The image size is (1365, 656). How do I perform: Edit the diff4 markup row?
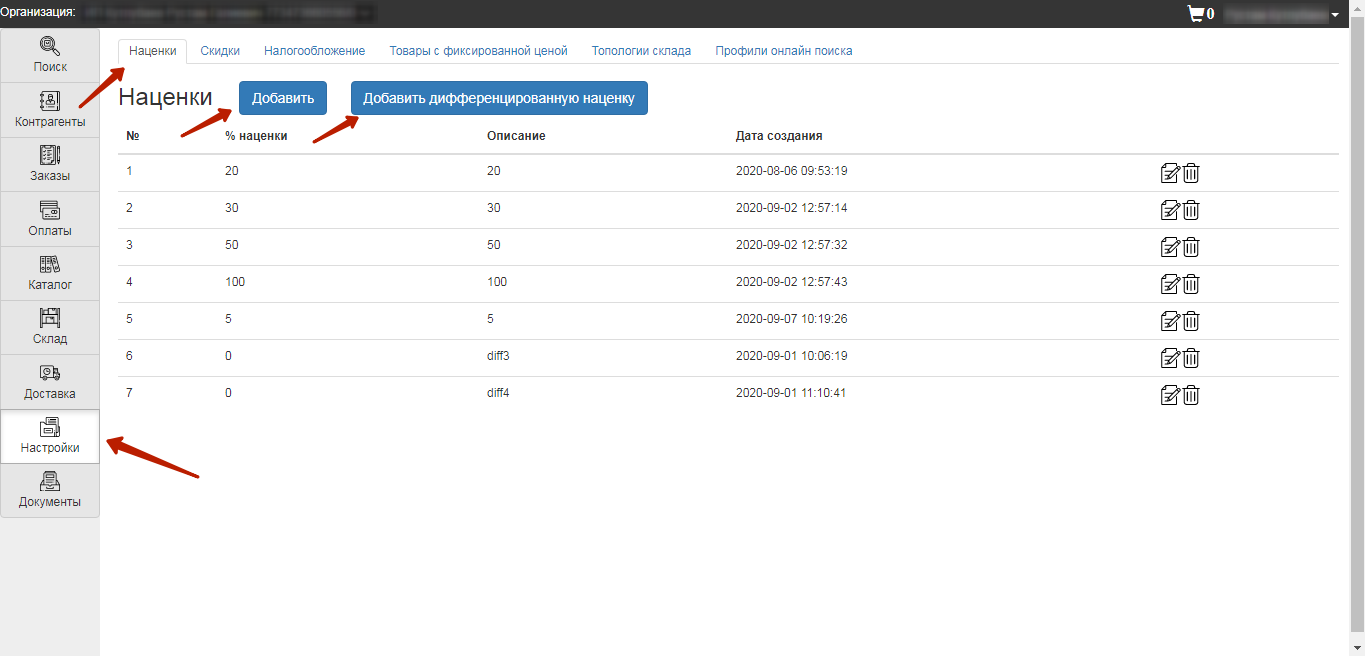pos(1170,395)
